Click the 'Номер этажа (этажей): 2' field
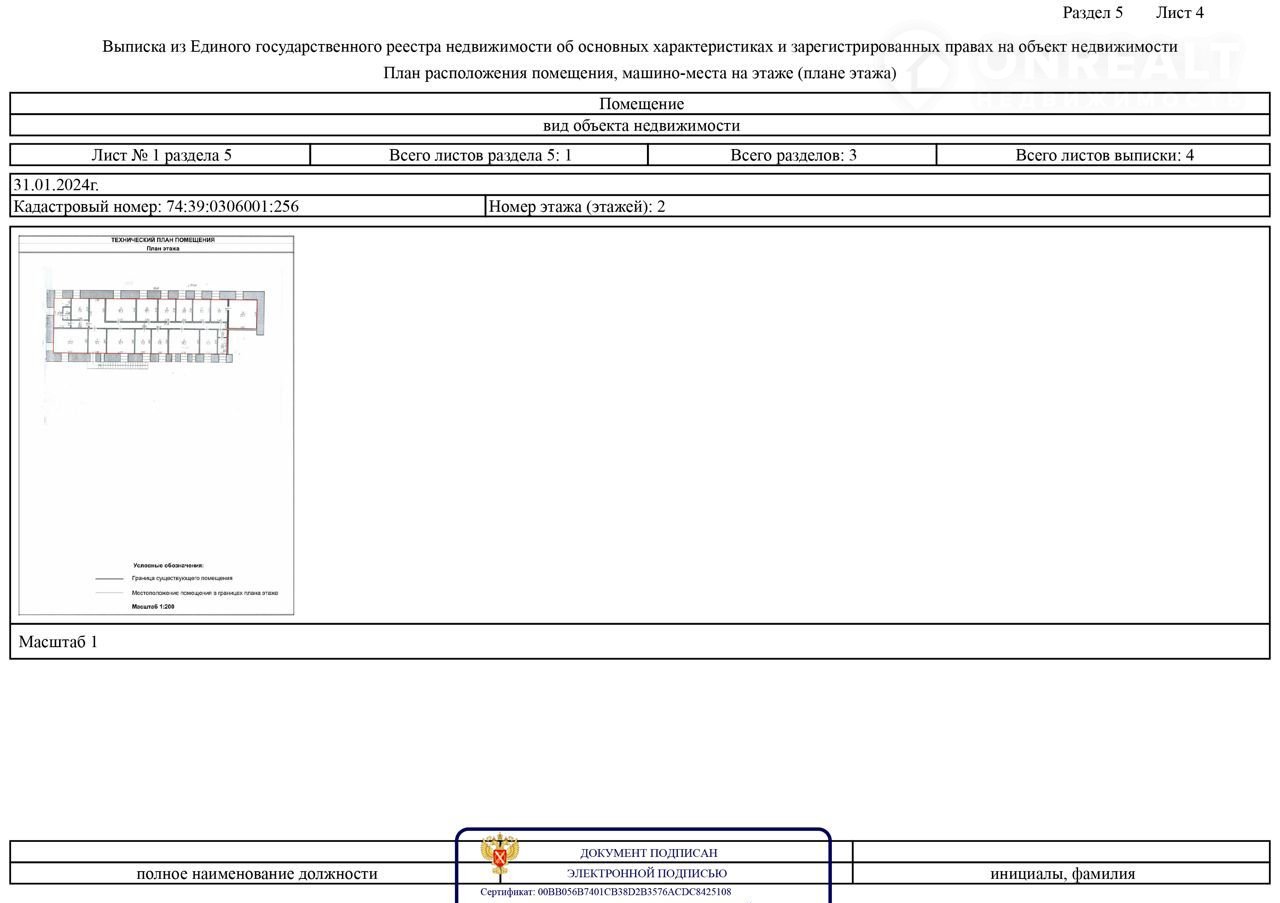The image size is (1280, 903). coord(577,207)
